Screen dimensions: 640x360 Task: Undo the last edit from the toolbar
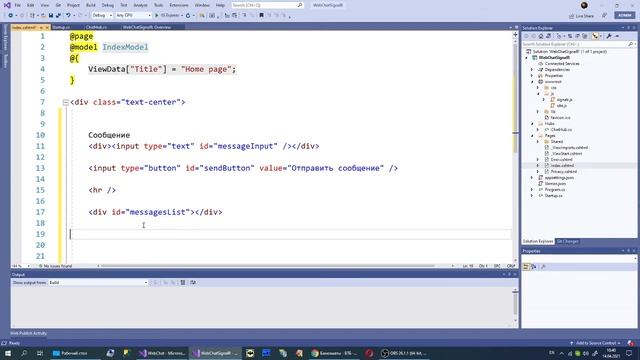click(x=68, y=16)
